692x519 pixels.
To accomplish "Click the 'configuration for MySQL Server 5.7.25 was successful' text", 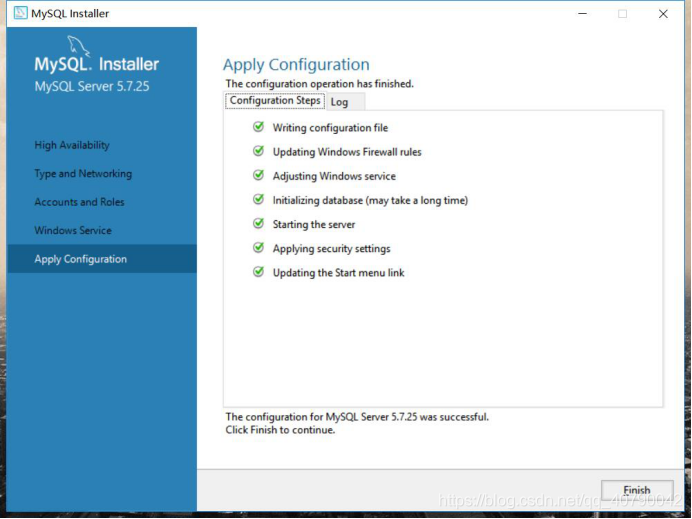I will (x=367, y=417).
